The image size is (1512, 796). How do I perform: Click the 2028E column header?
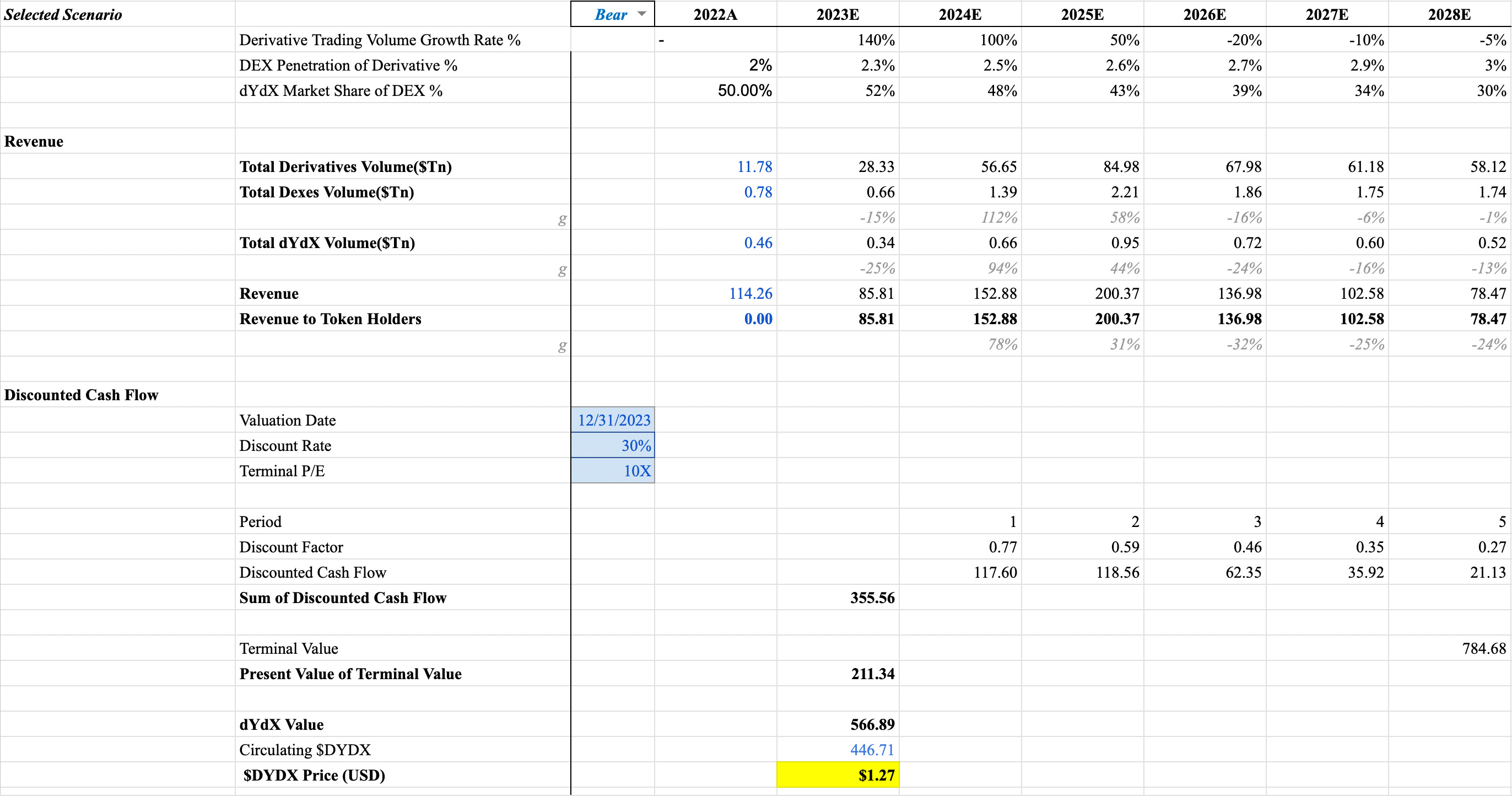click(1449, 14)
